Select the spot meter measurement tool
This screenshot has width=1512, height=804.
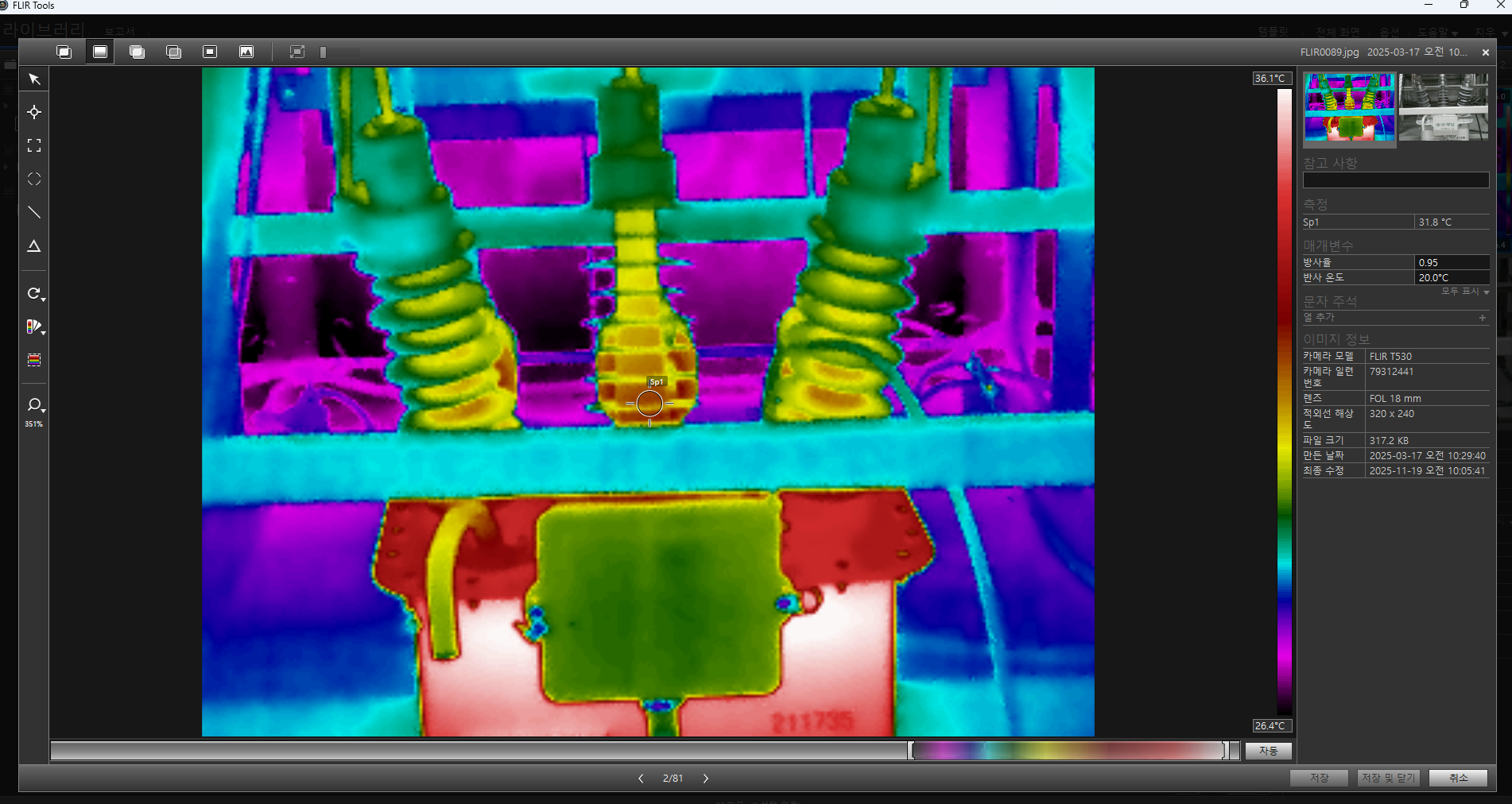(x=34, y=112)
